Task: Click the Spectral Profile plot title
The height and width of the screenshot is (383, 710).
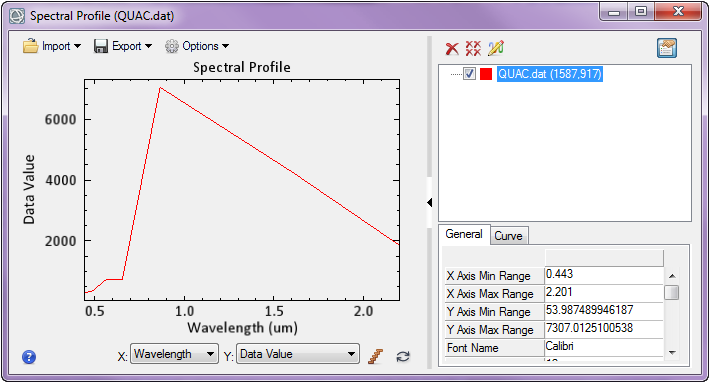Action: [x=242, y=67]
